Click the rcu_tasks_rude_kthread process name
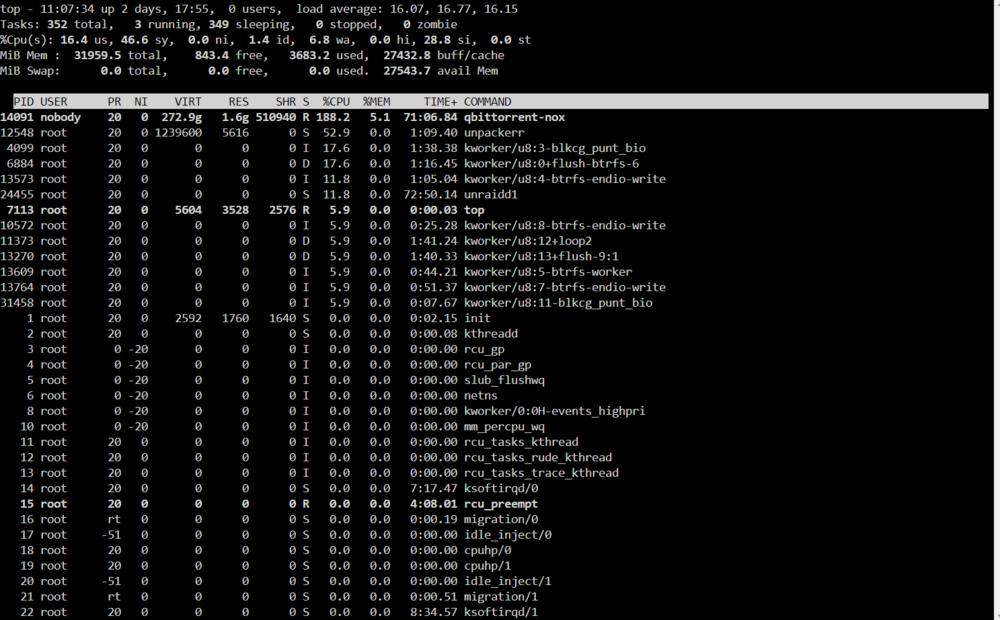The height and width of the screenshot is (620, 1000). (538, 457)
